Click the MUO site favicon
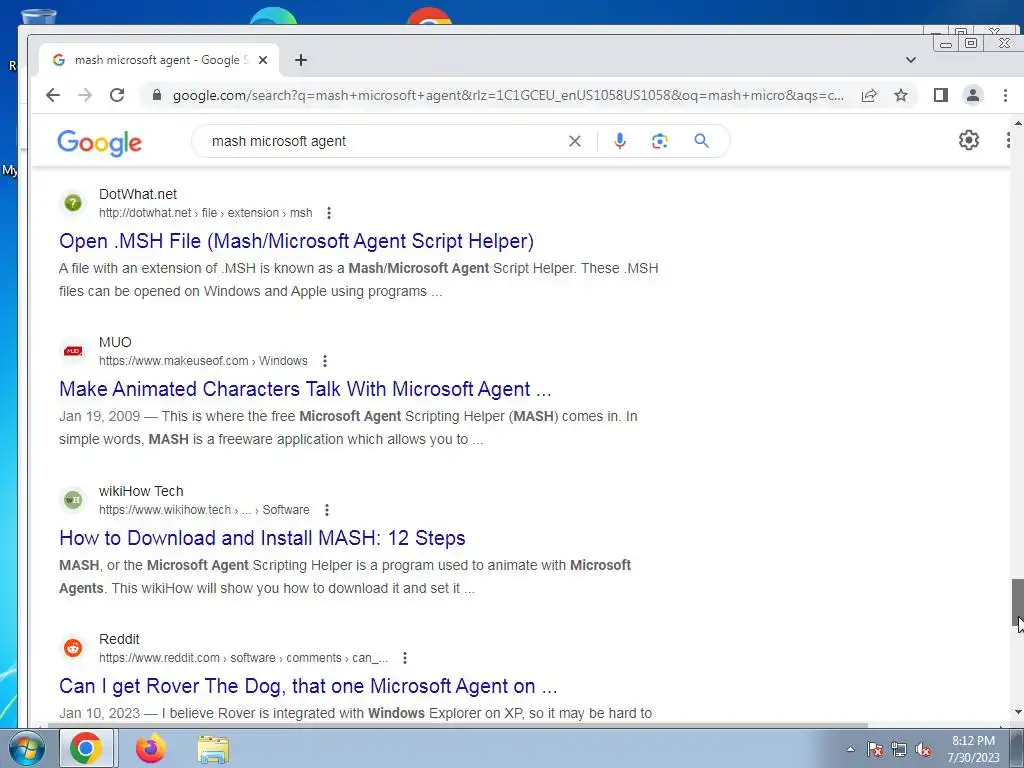The height and width of the screenshot is (768, 1024). click(x=73, y=351)
